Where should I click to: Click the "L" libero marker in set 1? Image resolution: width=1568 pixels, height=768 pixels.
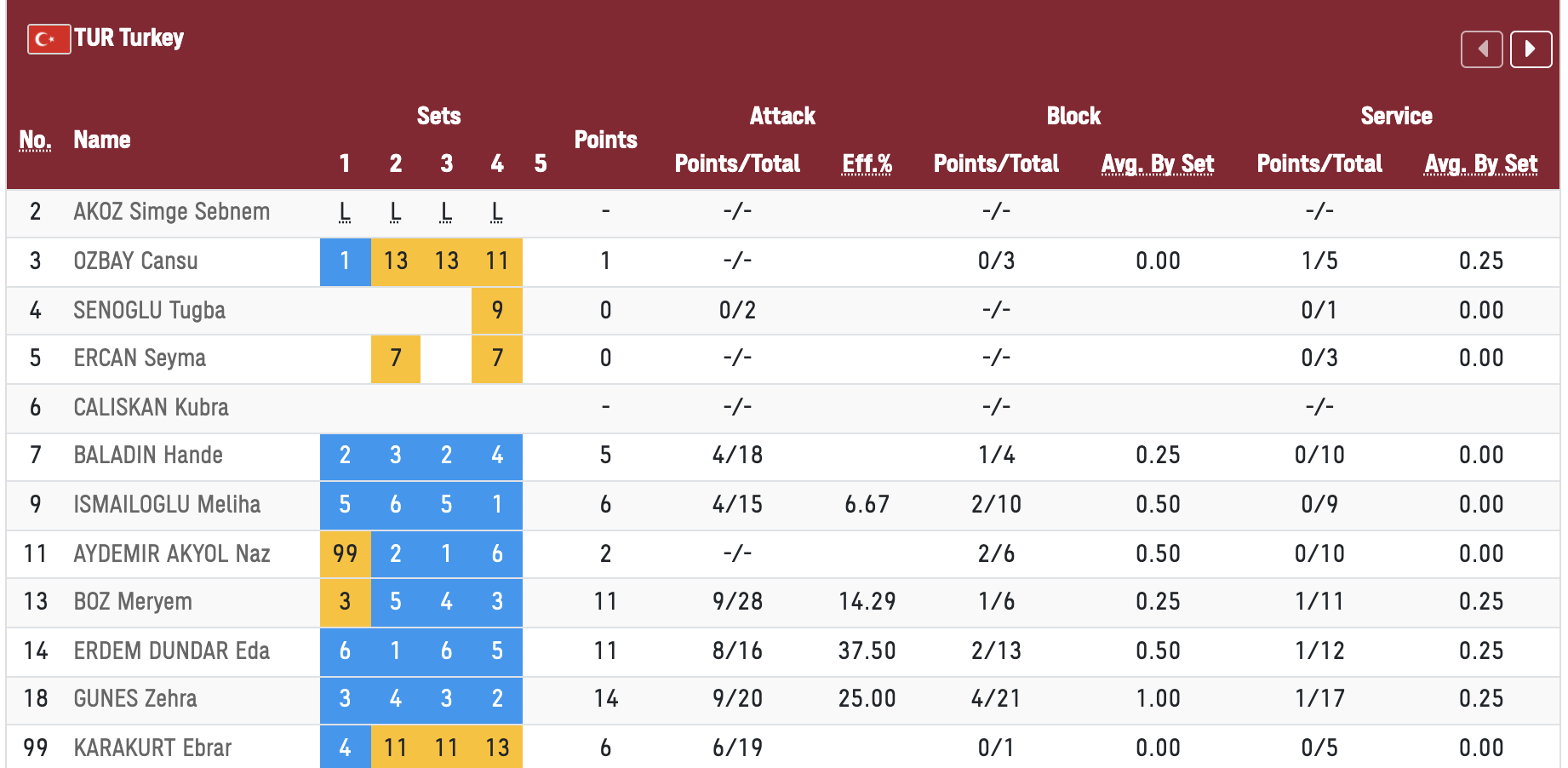click(x=345, y=212)
